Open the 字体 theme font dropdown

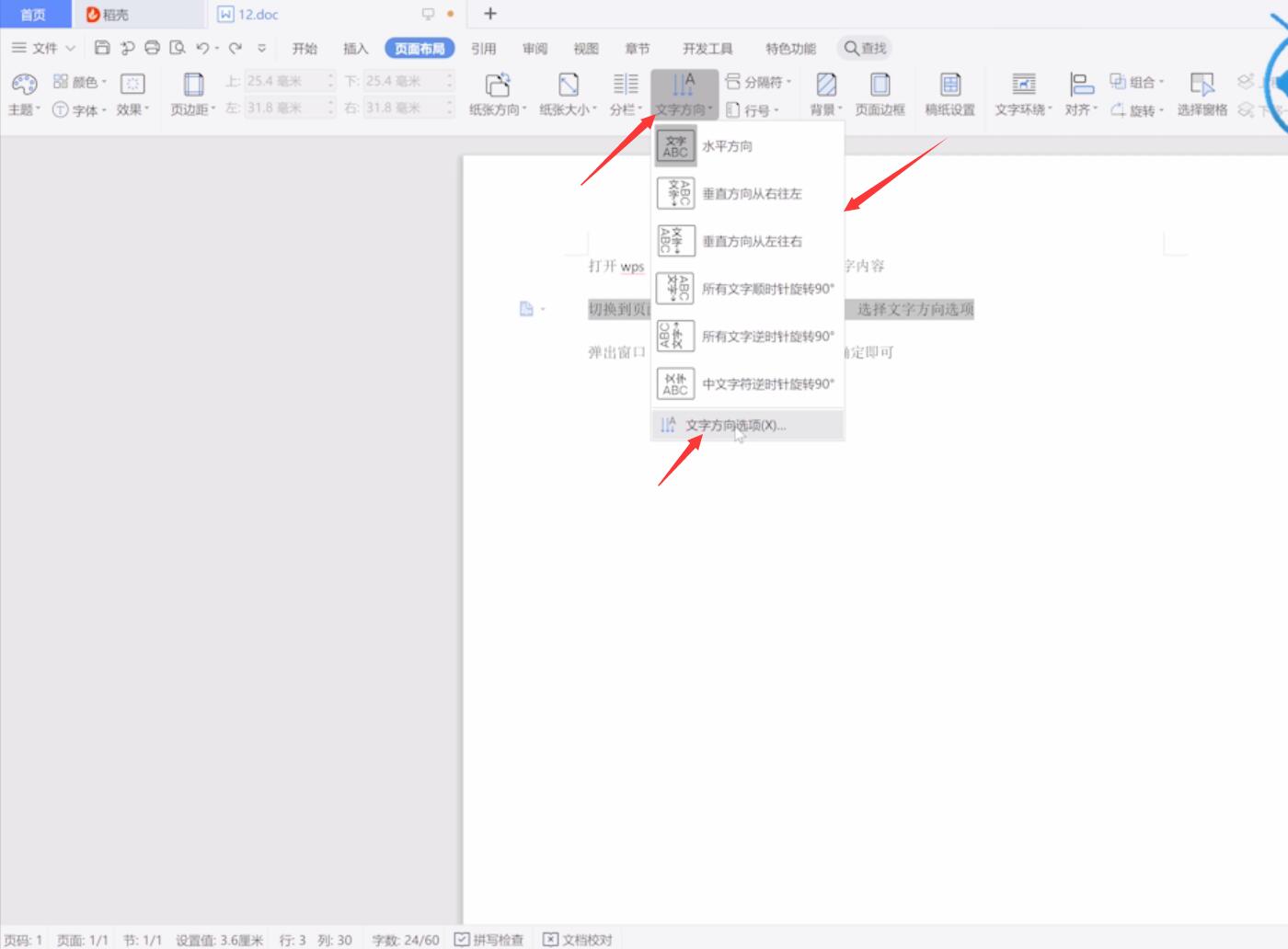(79, 109)
